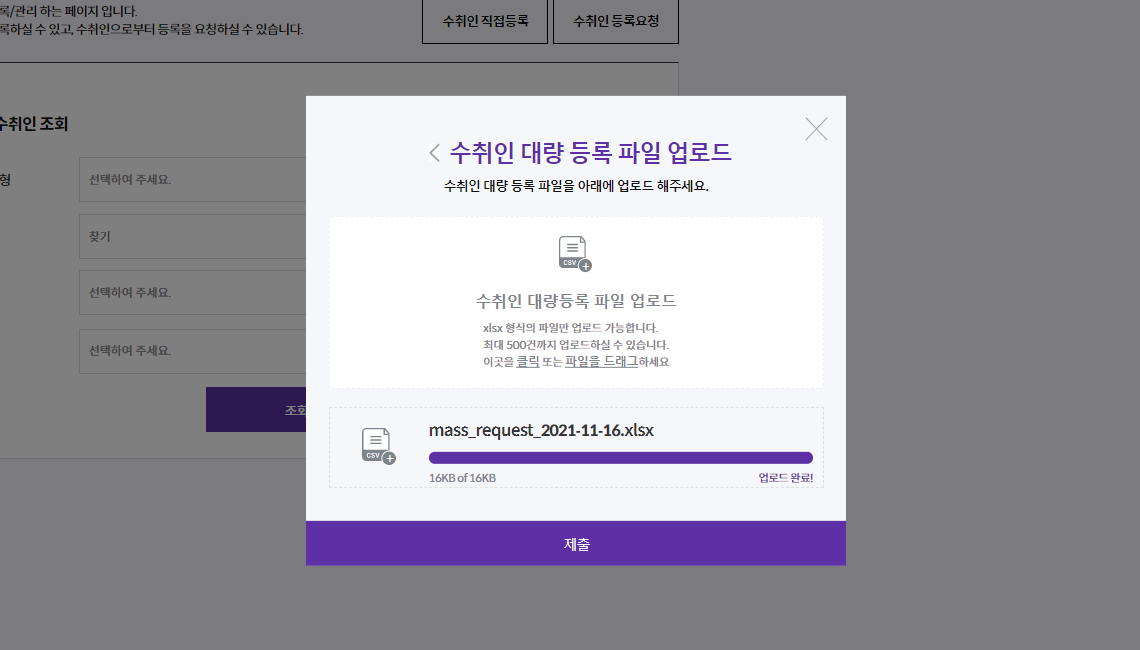Click the CSV upload icon in dropzone
Image resolution: width=1140 pixels, height=650 pixels.
pyautogui.click(x=575, y=254)
